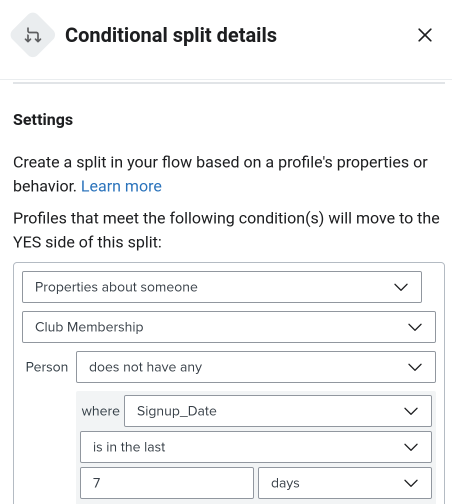Select the 'is in the last' dropdown
Viewport: 452px width, 504px height.
point(256,447)
